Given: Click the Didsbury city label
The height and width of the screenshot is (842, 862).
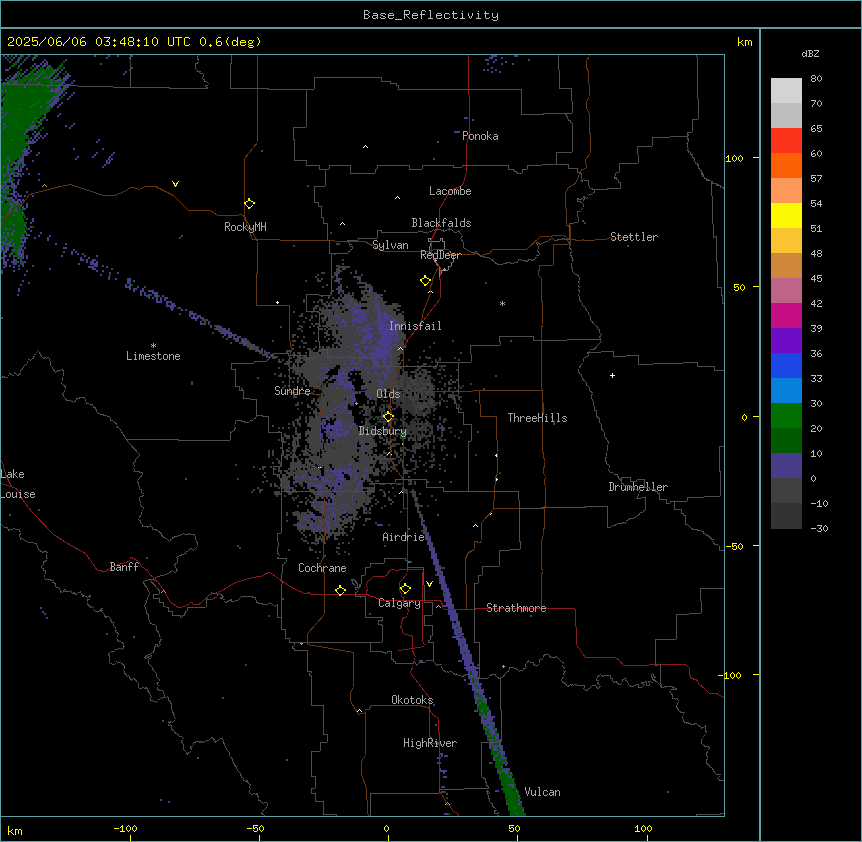Looking at the screenshot, I should pyautogui.click(x=383, y=431).
